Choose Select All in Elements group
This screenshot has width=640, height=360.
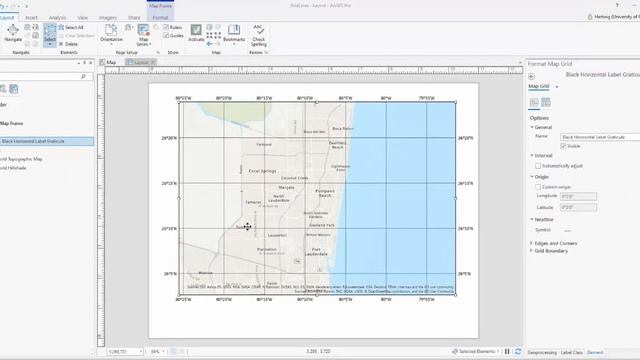(x=71, y=27)
